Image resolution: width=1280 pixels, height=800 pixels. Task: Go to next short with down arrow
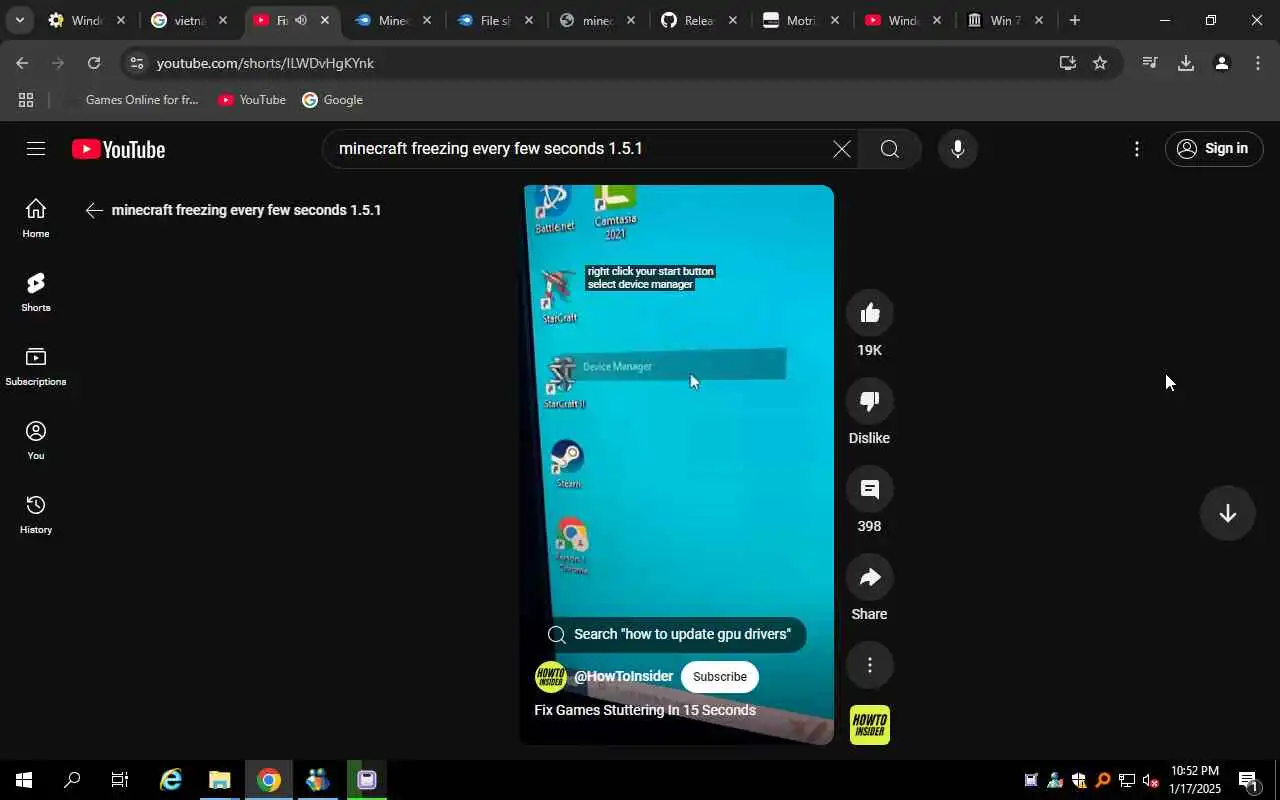1228,513
